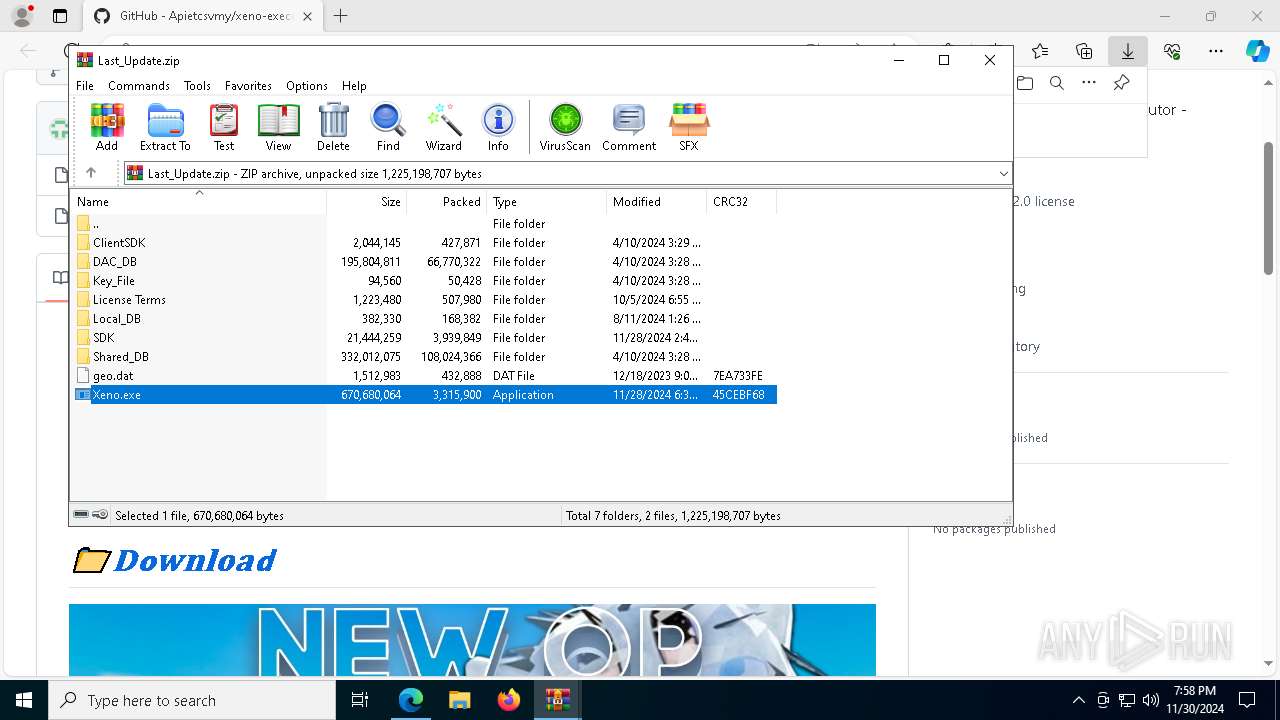Open Task View on taskbar

(x=360, y=700)
